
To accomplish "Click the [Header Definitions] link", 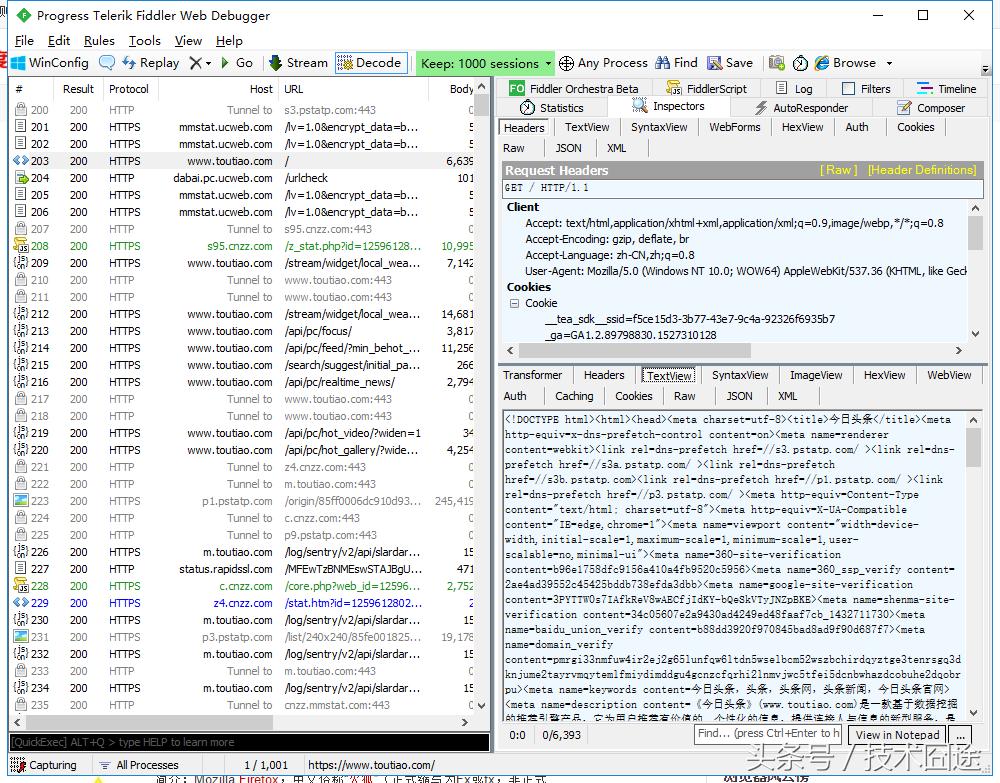I will tap(922, 170).
